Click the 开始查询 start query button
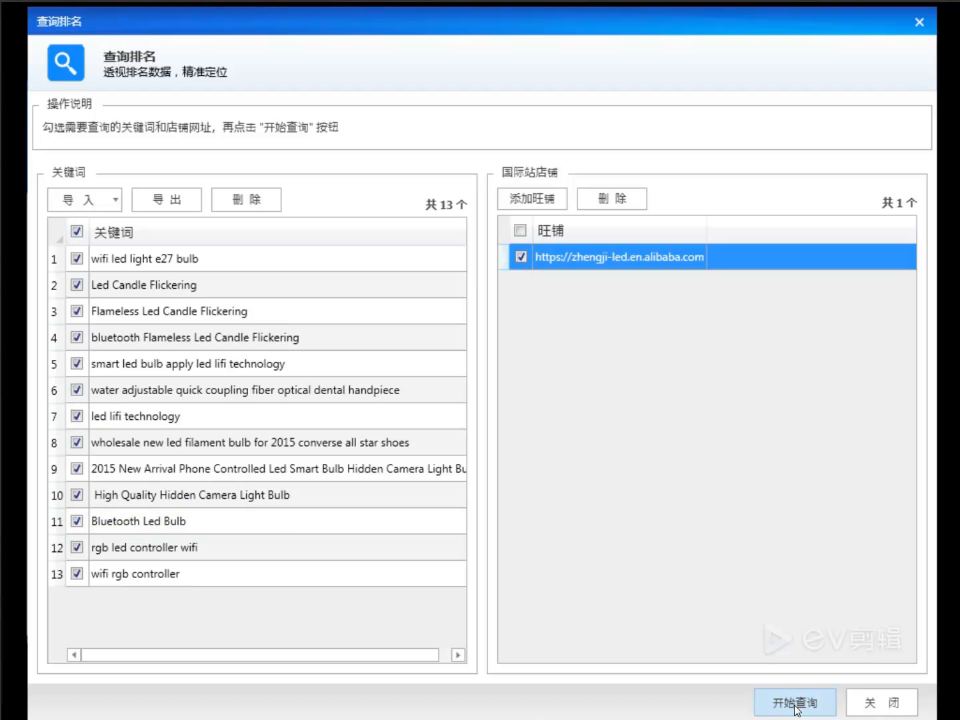This screenshot has height=720, width=960. 795,702
